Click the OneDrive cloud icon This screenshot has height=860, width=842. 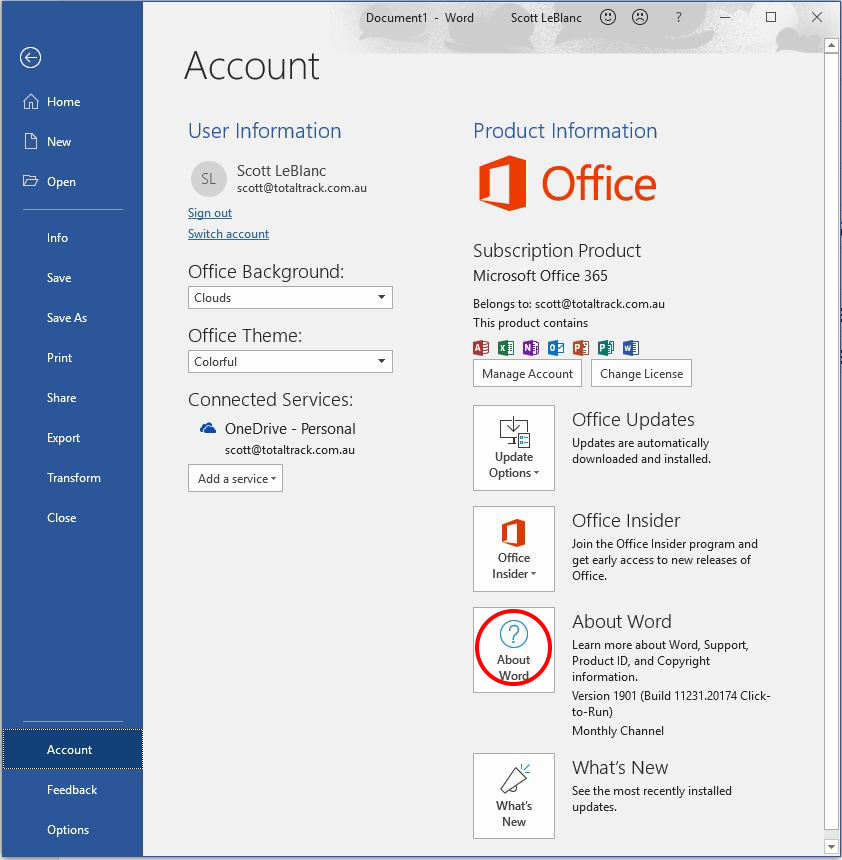point(208,428)
